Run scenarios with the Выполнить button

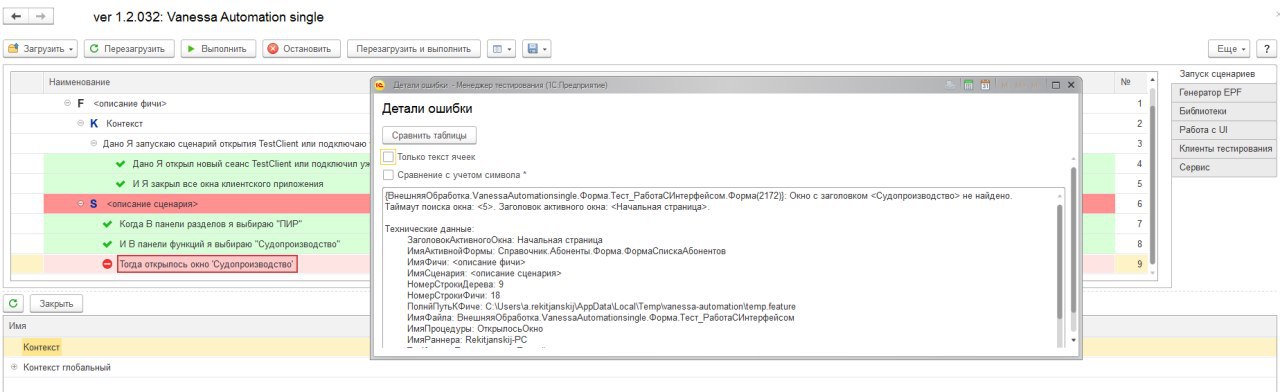(x=218, y=48)
